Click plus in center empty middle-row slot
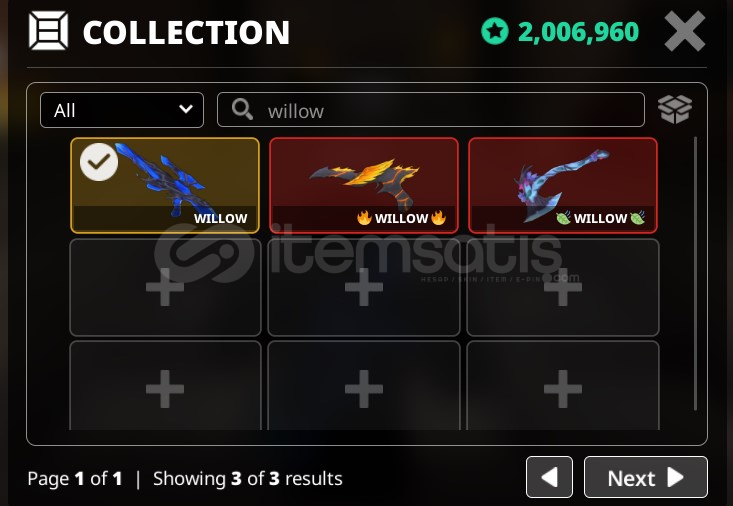The width and height of the screenshot is (733, 506). click(364, 287)
